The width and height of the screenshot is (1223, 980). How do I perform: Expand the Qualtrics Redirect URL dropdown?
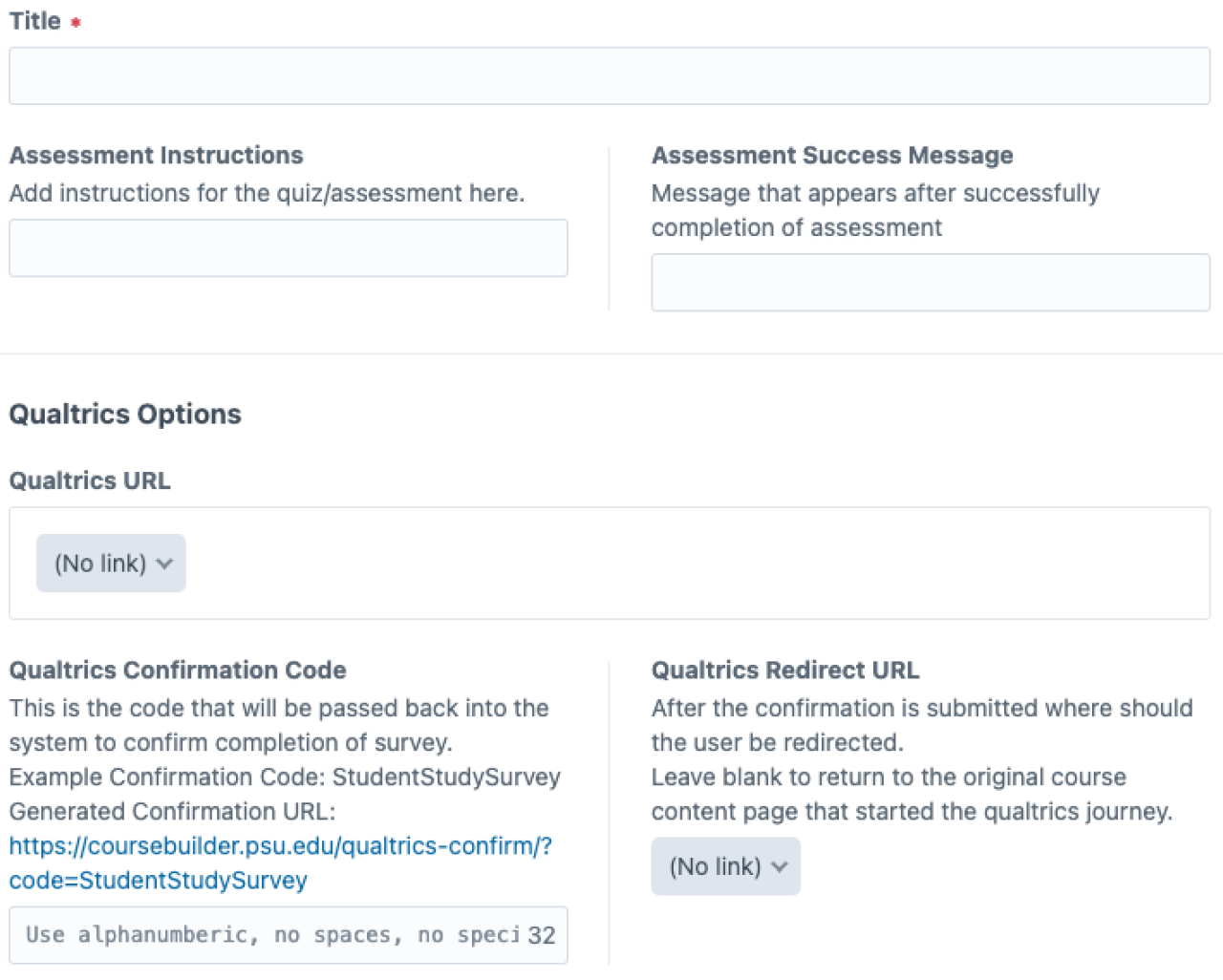[725, 866]
